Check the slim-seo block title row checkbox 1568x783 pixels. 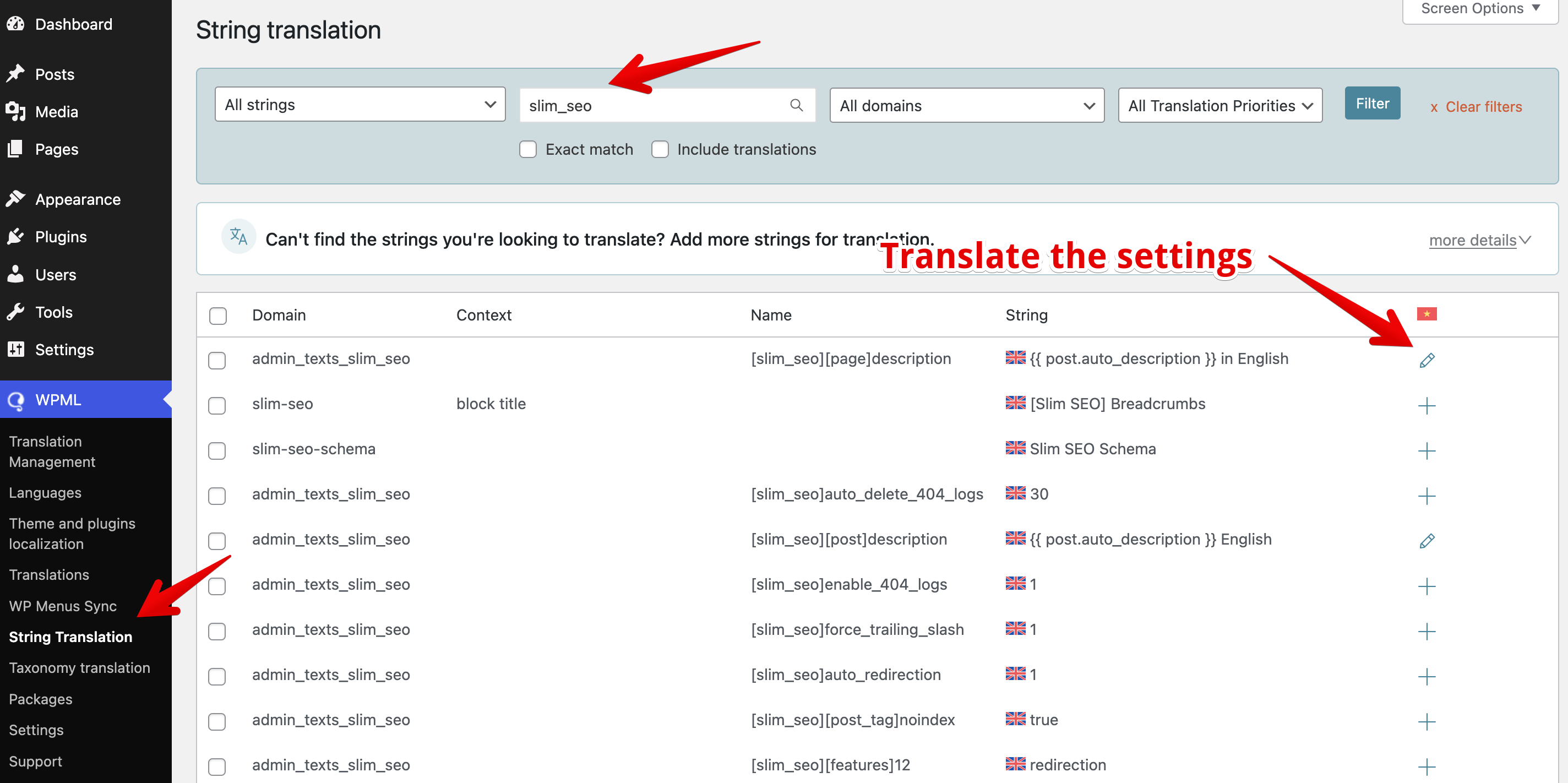pos(217,405)
